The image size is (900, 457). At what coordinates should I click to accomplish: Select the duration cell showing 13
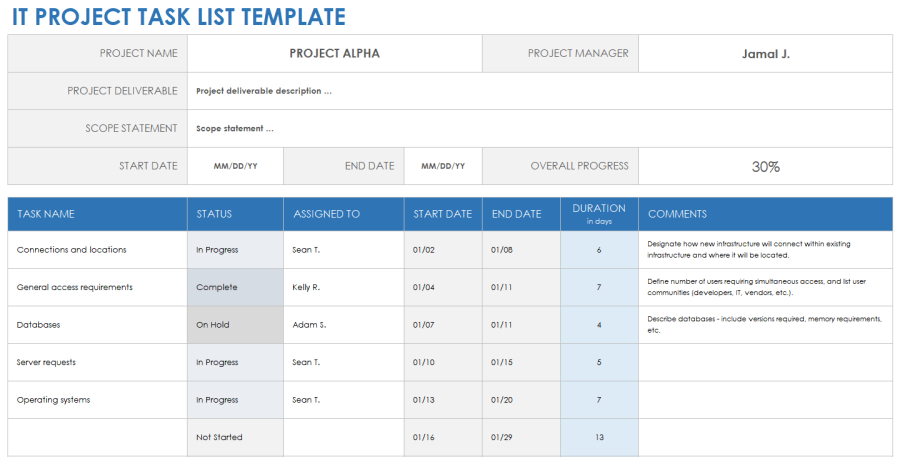coord(599,437)
